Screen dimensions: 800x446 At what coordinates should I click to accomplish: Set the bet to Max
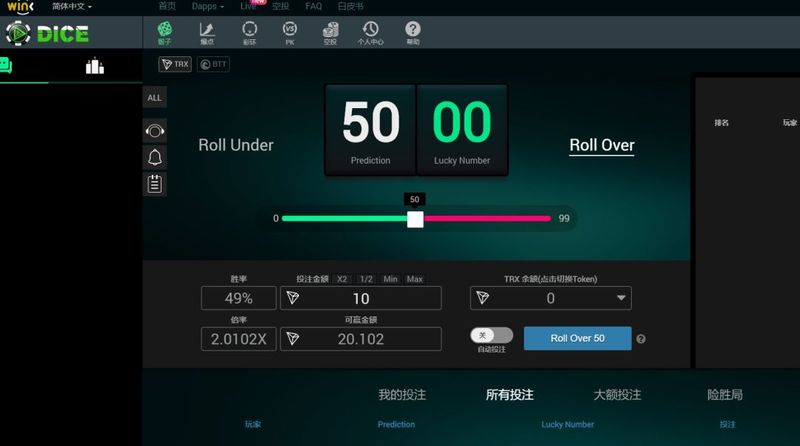pos(415,279)
